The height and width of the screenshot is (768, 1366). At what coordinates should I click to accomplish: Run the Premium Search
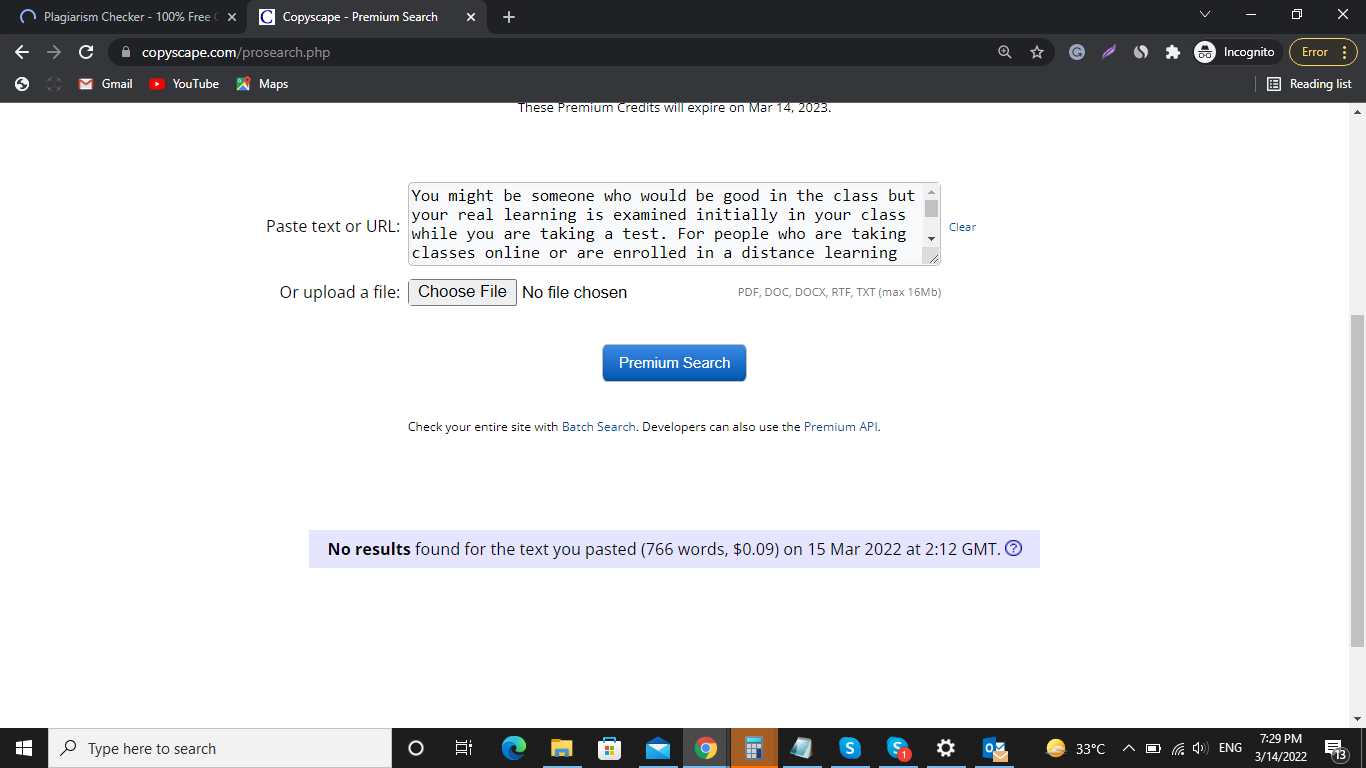click(x=674, y=363)
